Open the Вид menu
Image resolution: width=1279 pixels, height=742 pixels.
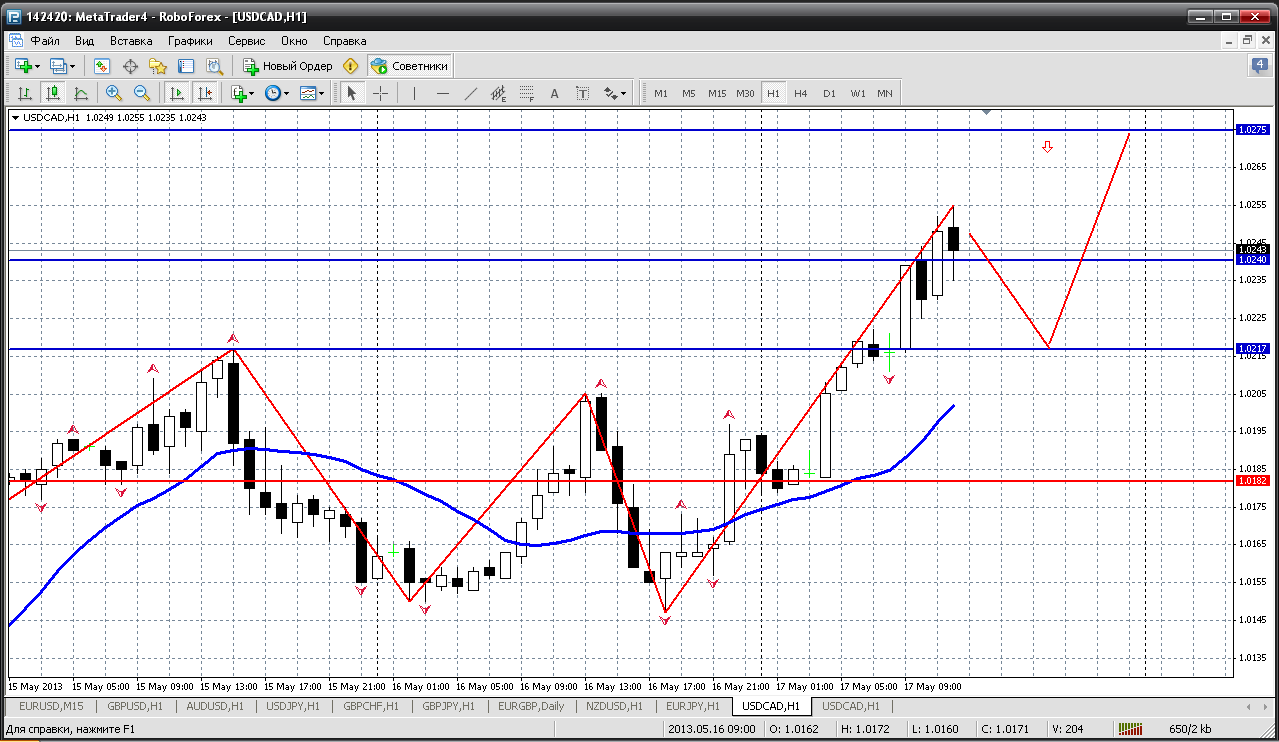(85, 41)
